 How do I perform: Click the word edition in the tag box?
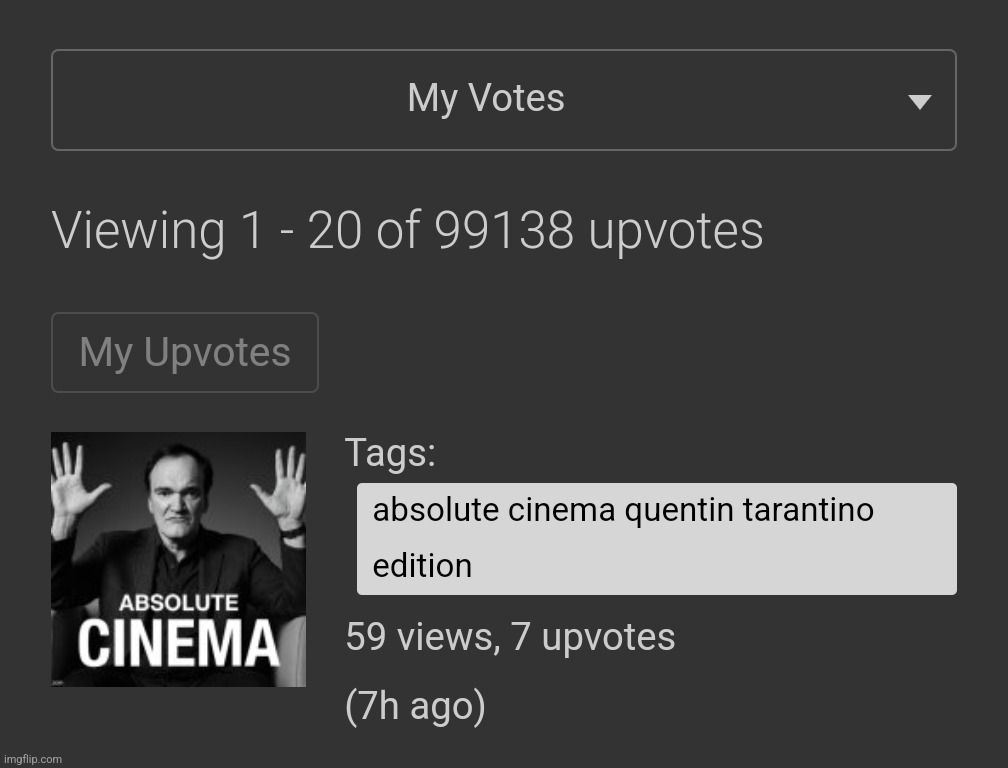[x=422, y=566]
